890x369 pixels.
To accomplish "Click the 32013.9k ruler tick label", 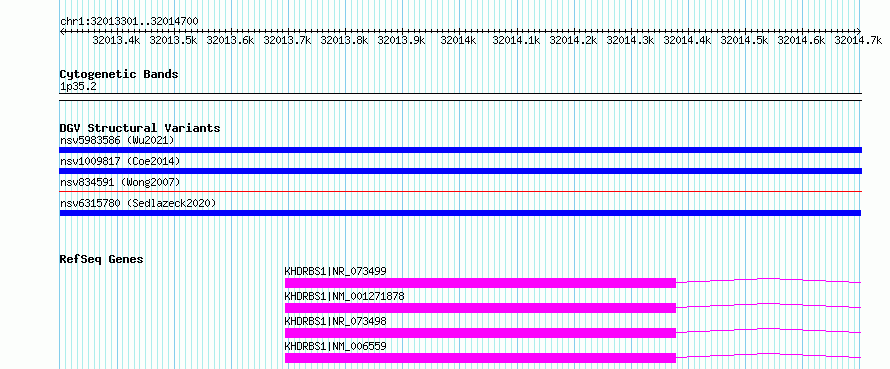I will (401, 40).
